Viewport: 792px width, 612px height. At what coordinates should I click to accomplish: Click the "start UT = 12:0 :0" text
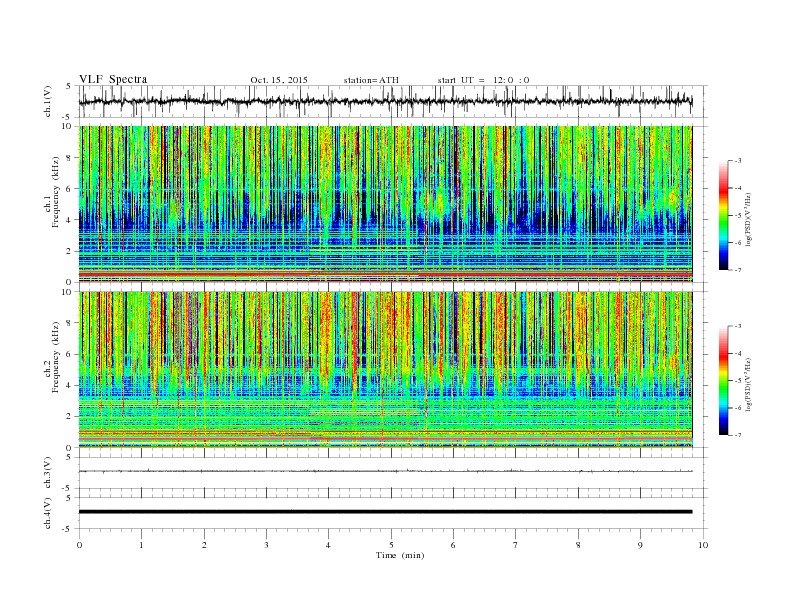click(x=483, y=80)
